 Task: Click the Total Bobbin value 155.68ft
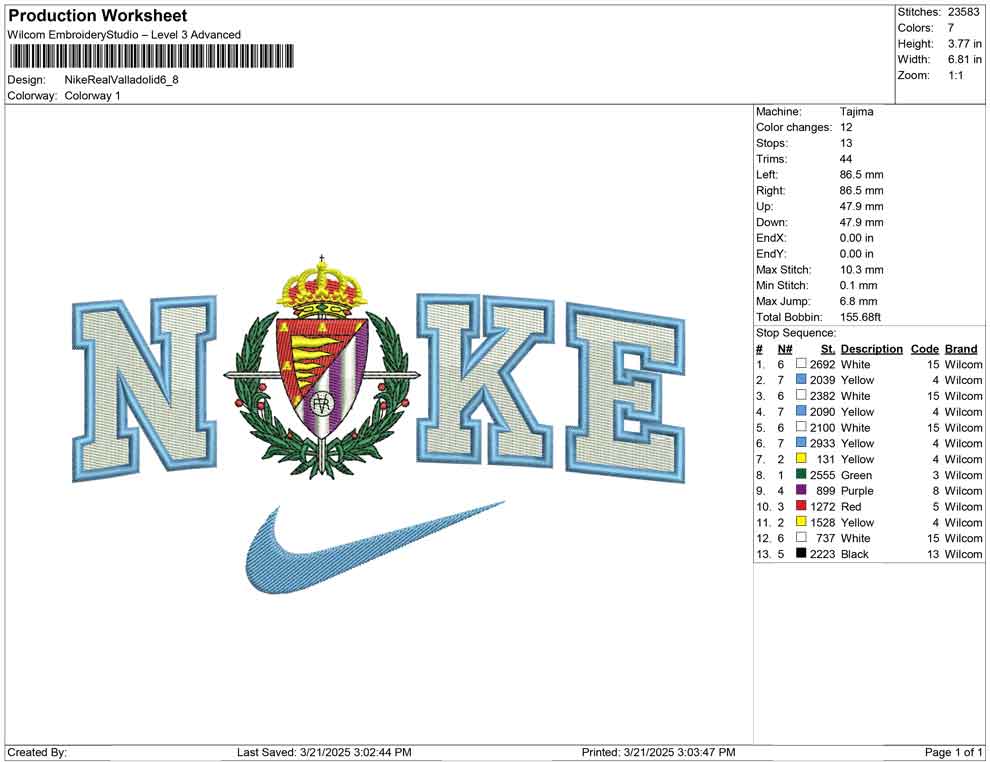[x=860, y=317]
